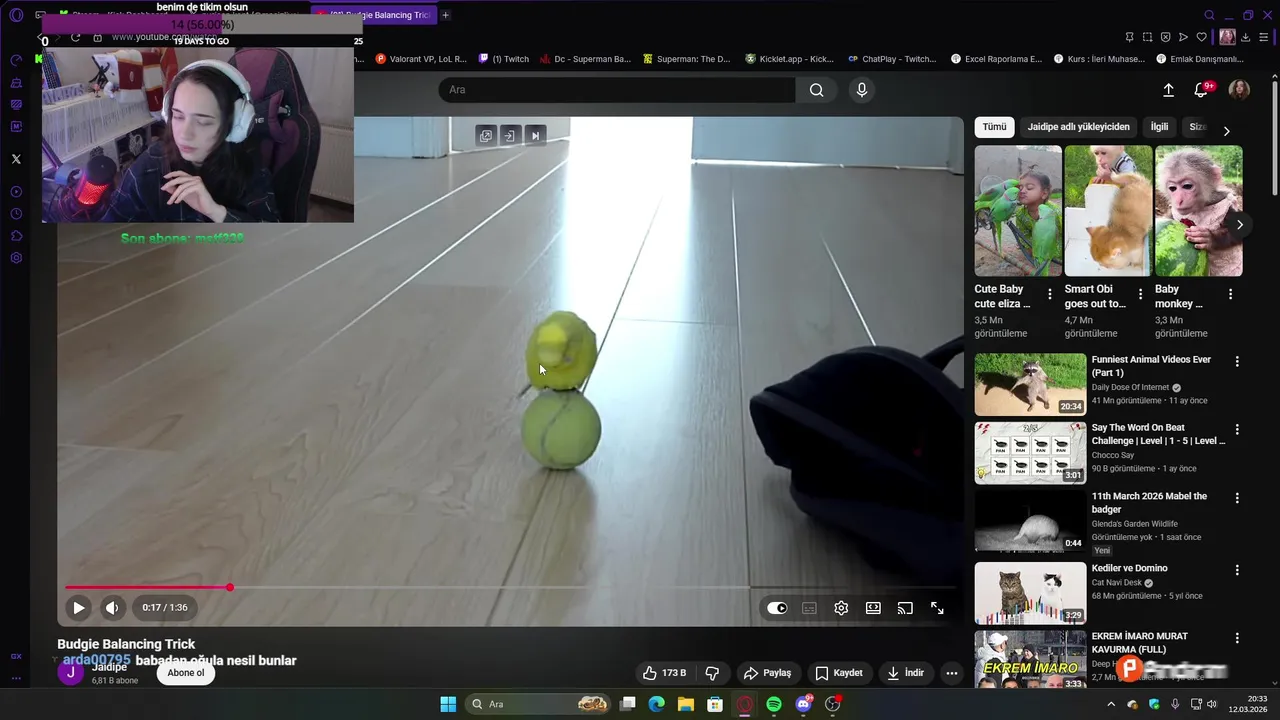Viewport: 1280px width, 720px height.
Task: Select the Tümü filter chip
Action: tap(994, 127)
